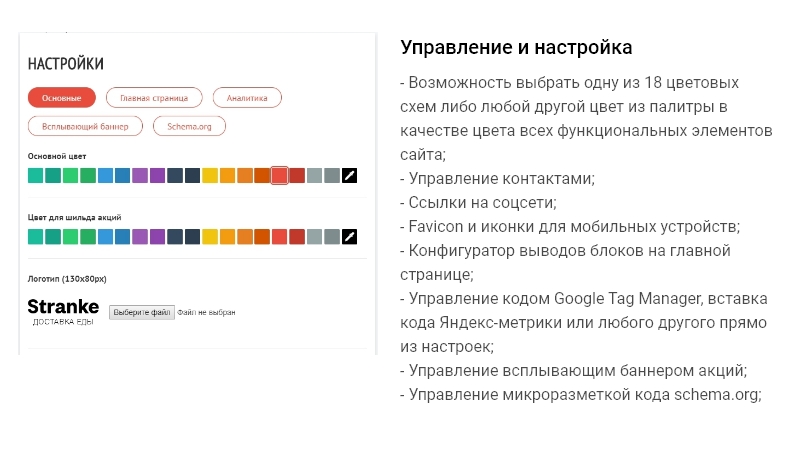Switch to the Основные tab
This screenshot has height=449, width=800.
point(62,97)
